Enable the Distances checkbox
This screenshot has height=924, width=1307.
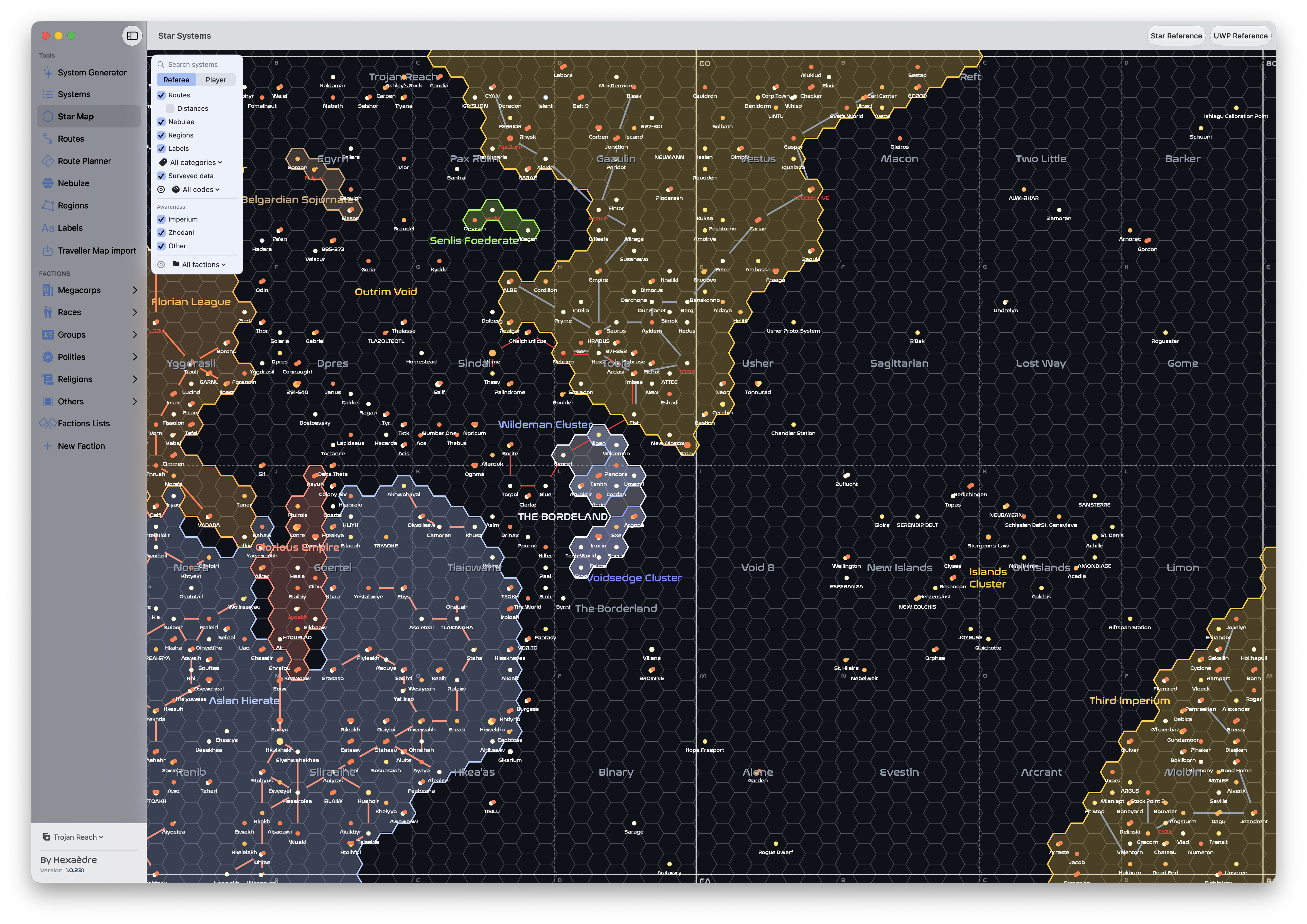coord(170,109)
